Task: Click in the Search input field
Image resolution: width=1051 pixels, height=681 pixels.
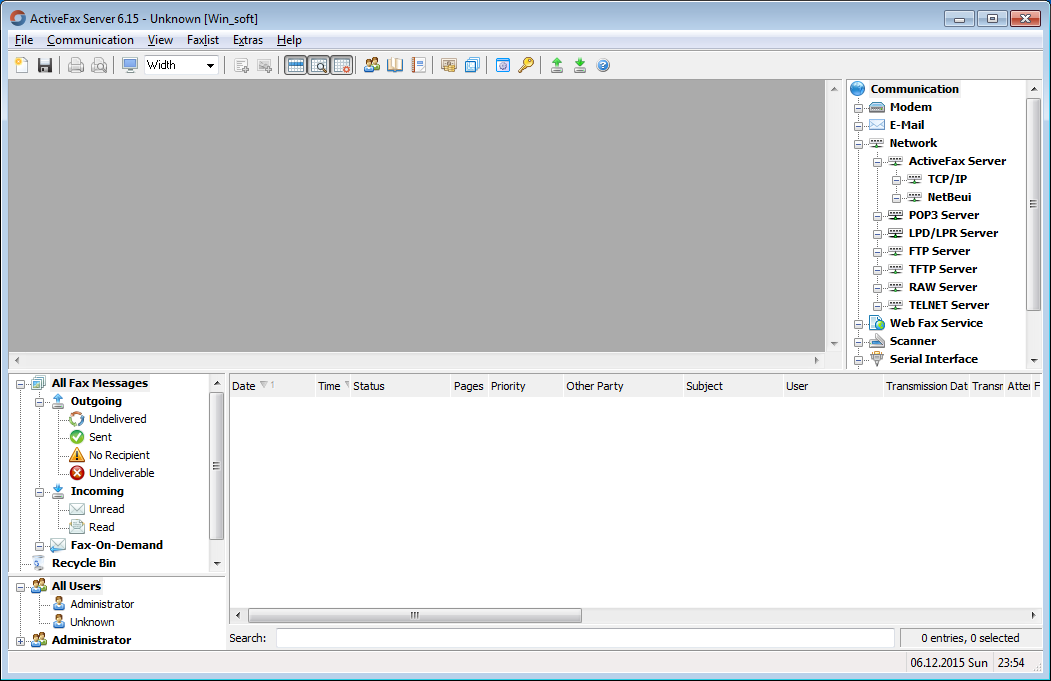Action: [585, 638]
